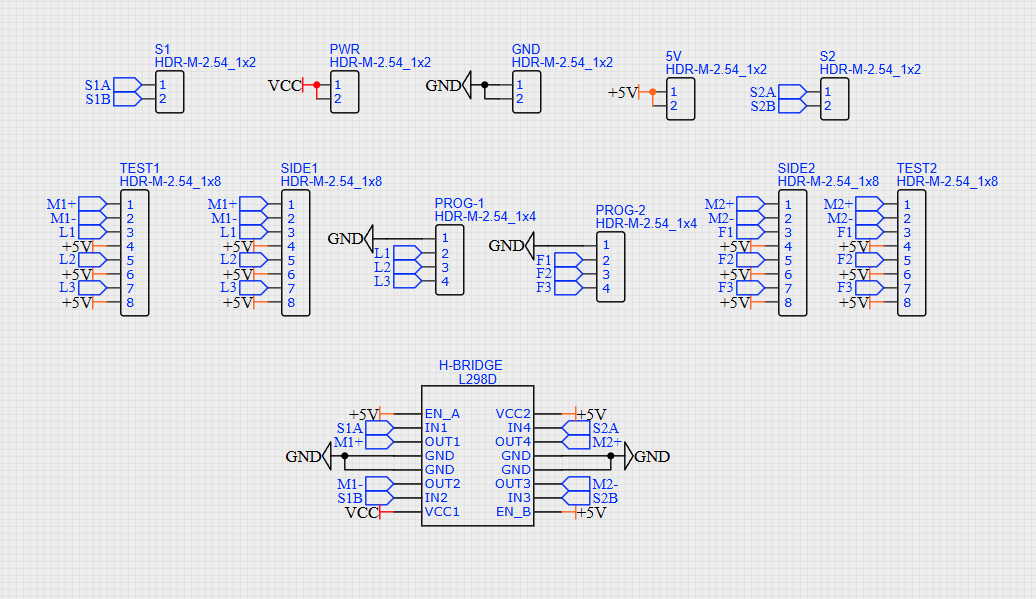1036x599 pixels.
Task: Click the +5V flag on TEST2 pin 6
Action: click(855, 274)
